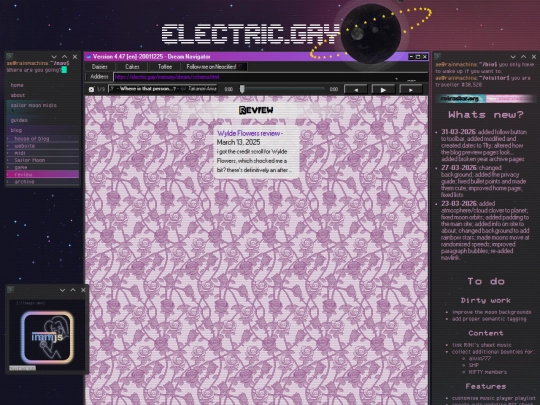Click the ELECTRIC.GAY site title logo
The height and width of the screenshot is (405, 540).
coord(251,34)
